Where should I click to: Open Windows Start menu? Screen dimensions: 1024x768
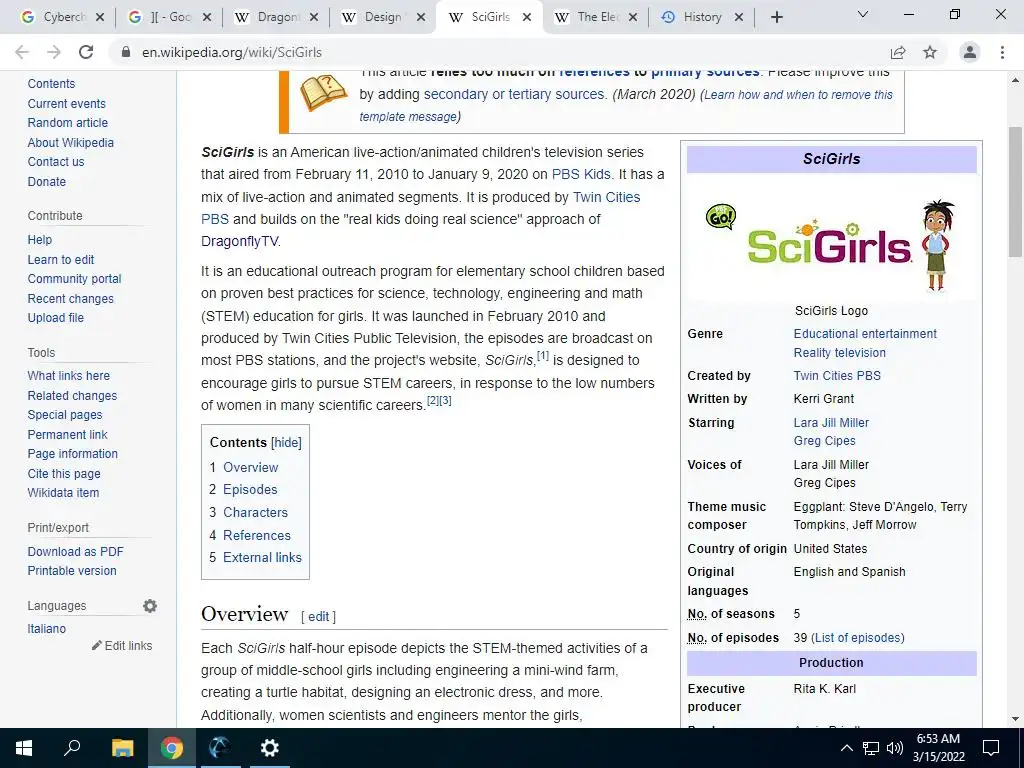click(24, 748)
